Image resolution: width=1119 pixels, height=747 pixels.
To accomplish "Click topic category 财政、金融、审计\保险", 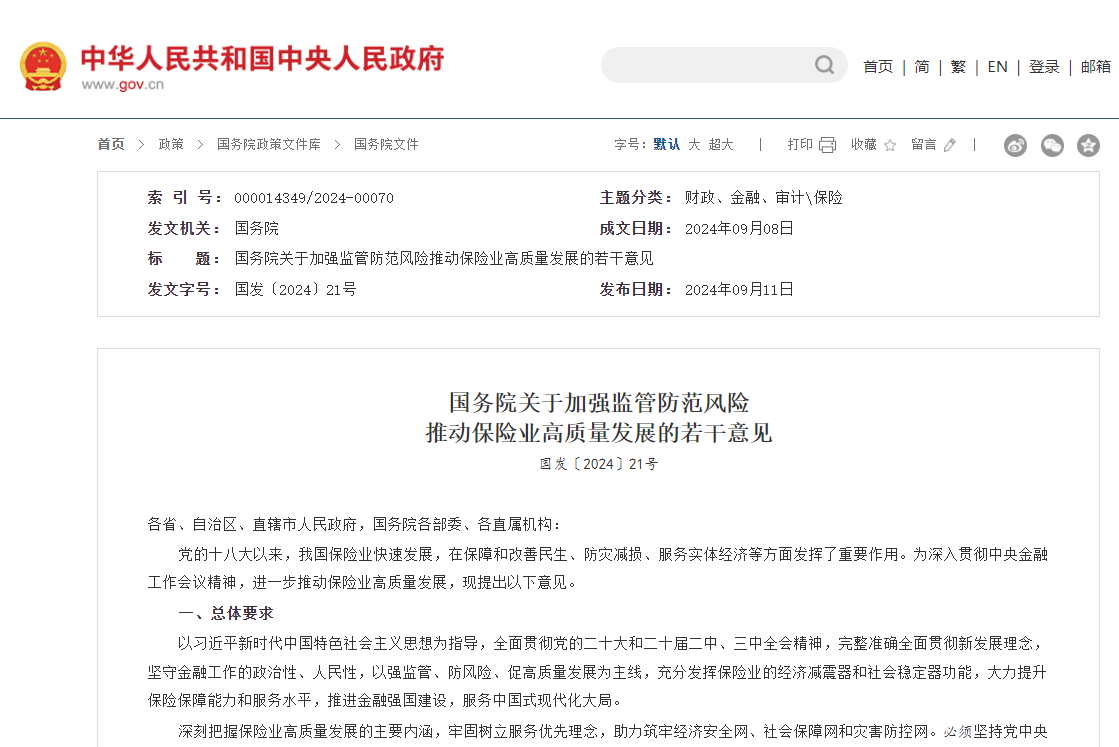I will click(x=764, y=198).
